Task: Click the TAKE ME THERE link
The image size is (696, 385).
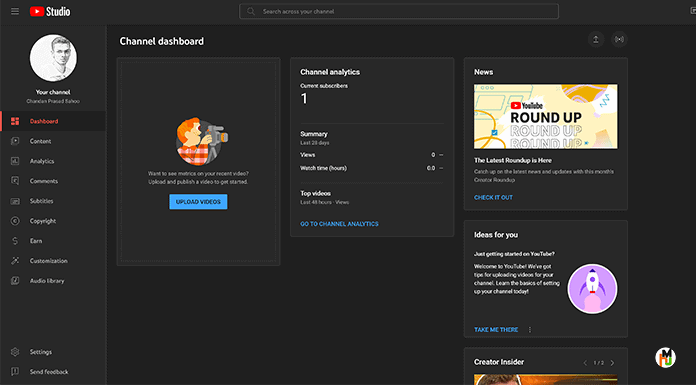Action: [496, 329]
